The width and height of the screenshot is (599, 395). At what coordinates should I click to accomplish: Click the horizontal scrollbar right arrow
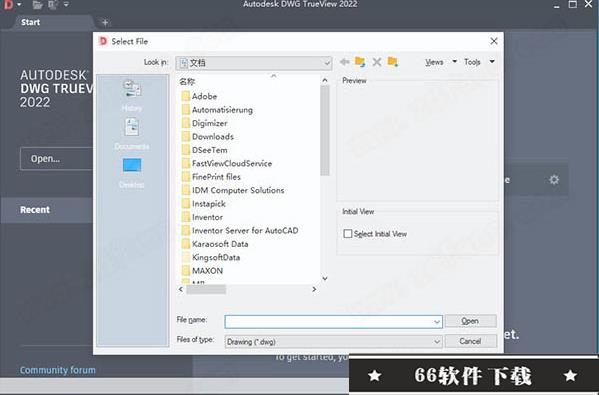[x=314, y=290]
